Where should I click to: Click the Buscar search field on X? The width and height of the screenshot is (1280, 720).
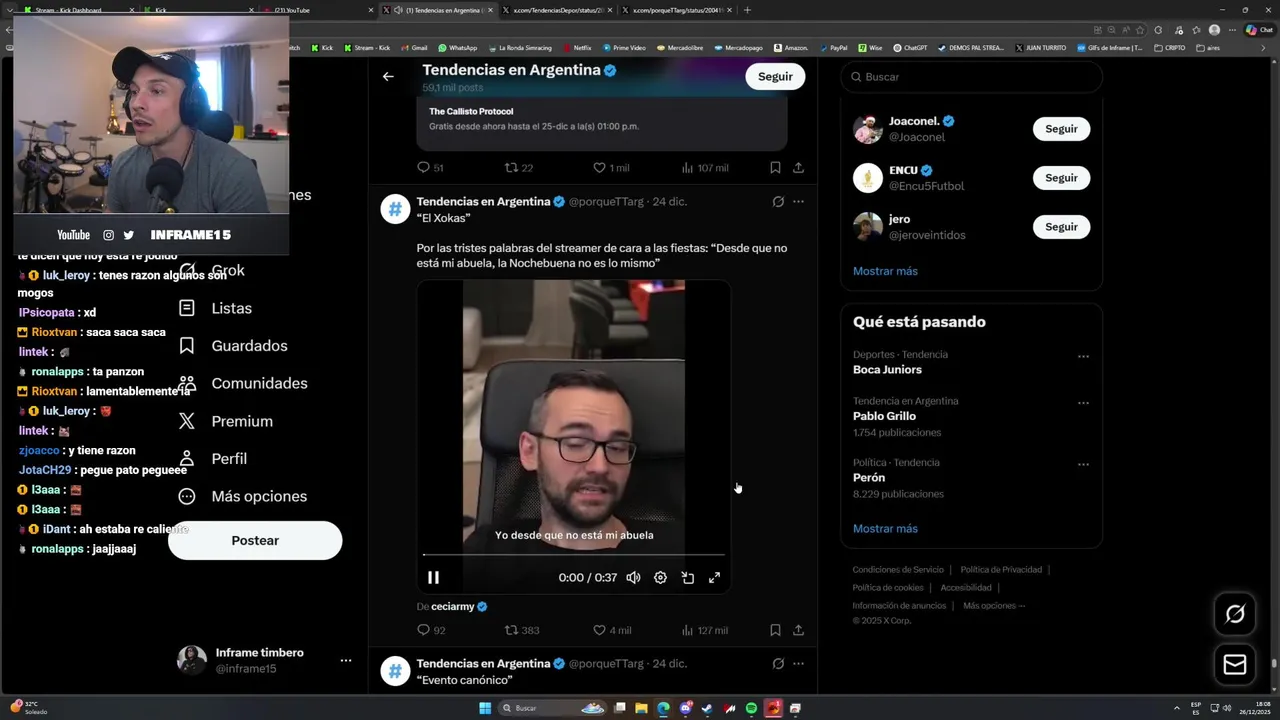[x=971, y=77]
